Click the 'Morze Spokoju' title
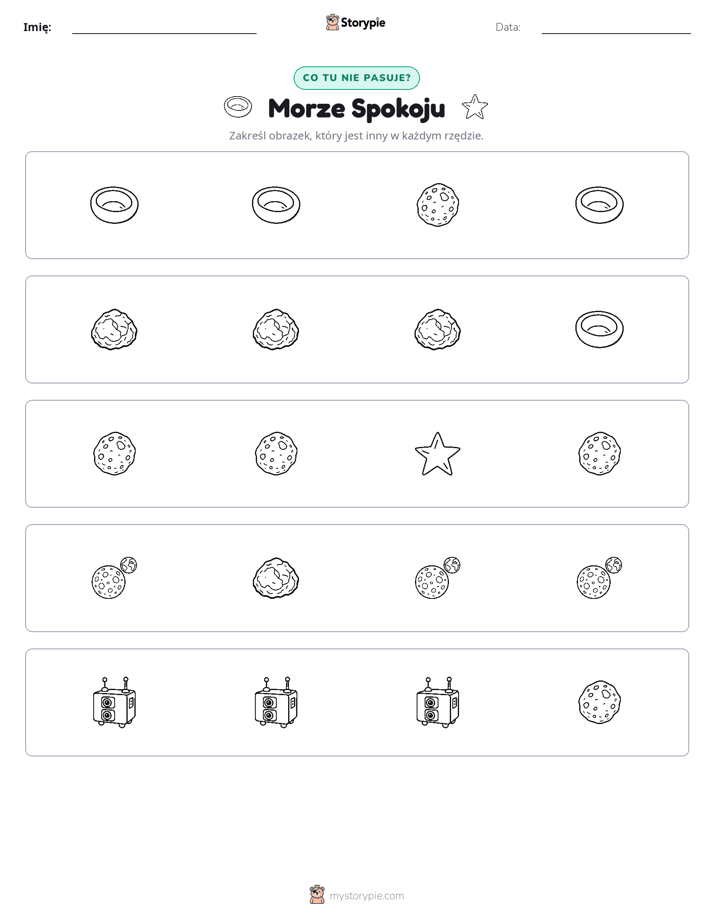714x924 pixels. click(x=356, y=108)
